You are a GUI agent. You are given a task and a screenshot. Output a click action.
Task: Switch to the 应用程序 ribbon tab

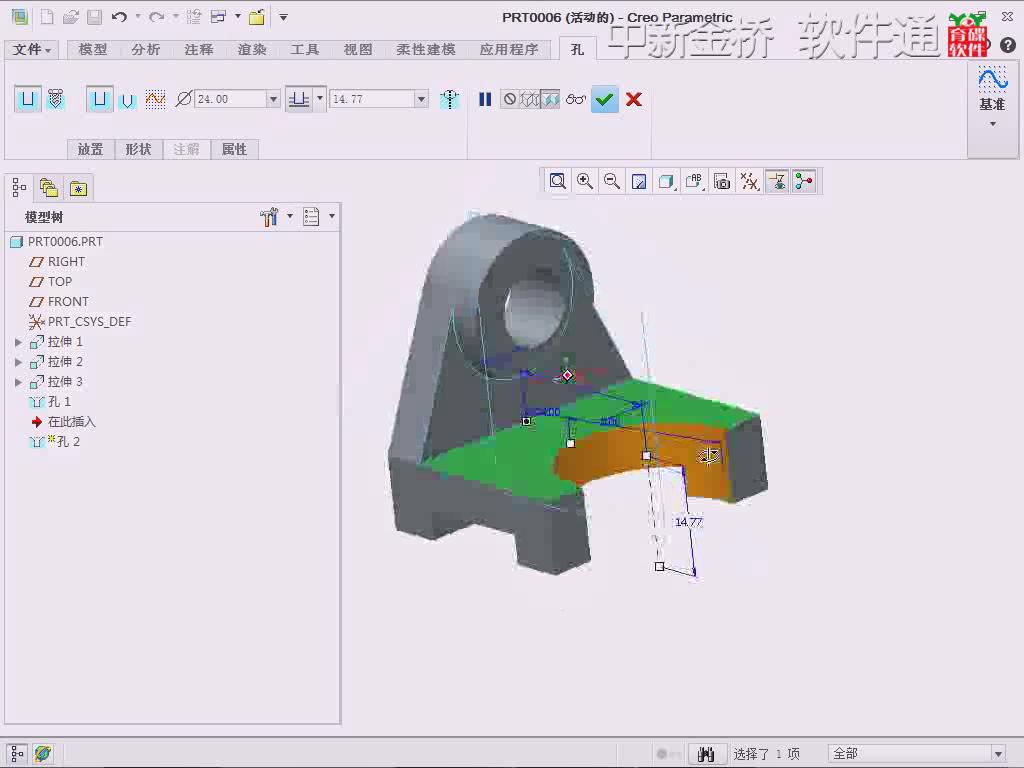click(x=509, y=50)
